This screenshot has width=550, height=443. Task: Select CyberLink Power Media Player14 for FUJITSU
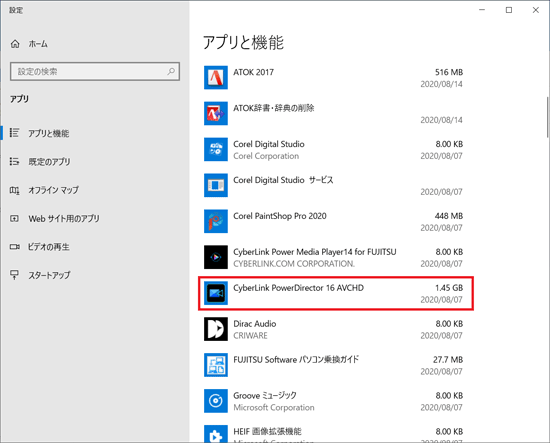coord(315,252)
